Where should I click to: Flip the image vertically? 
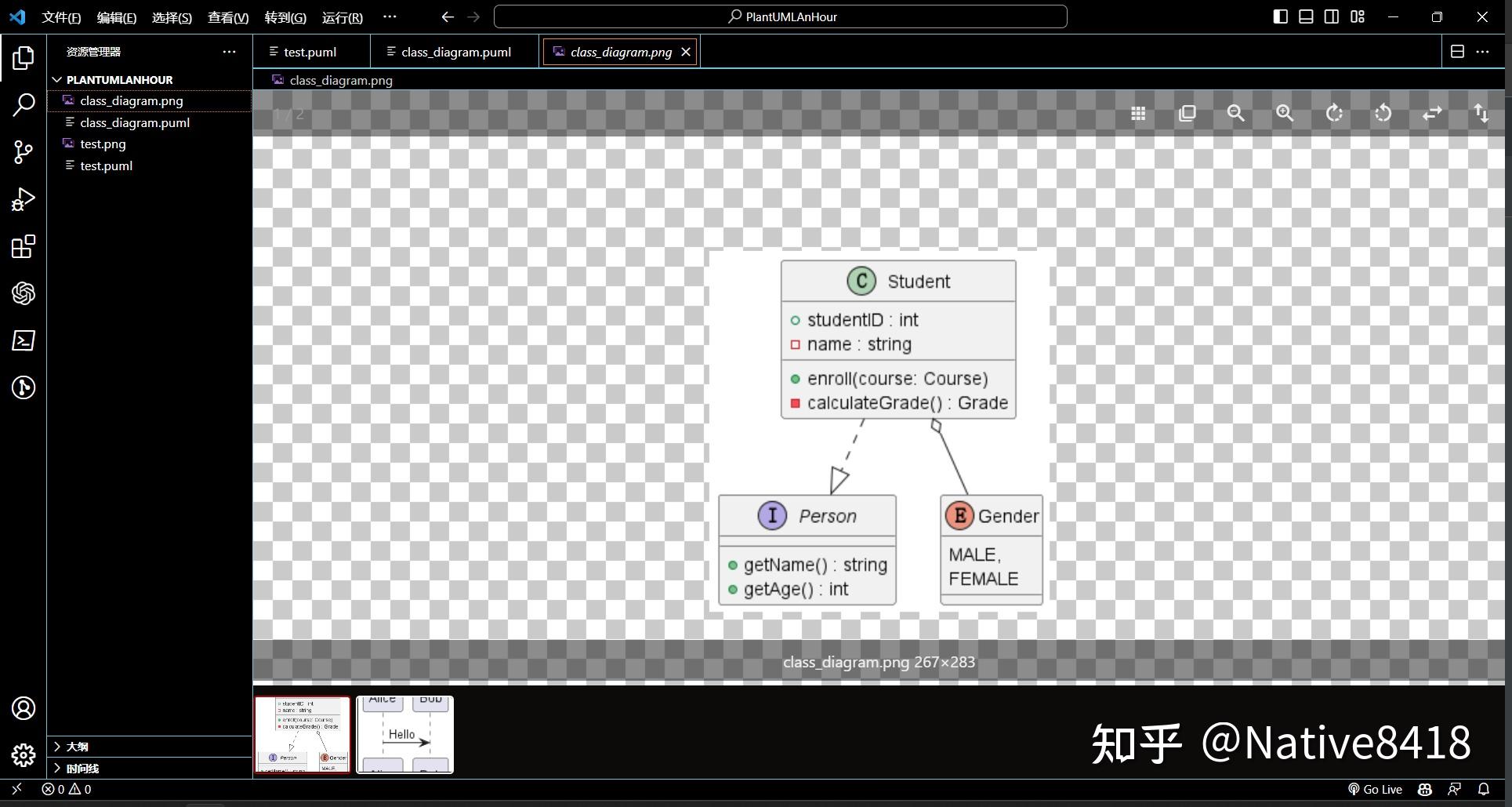click(1481, 114)
